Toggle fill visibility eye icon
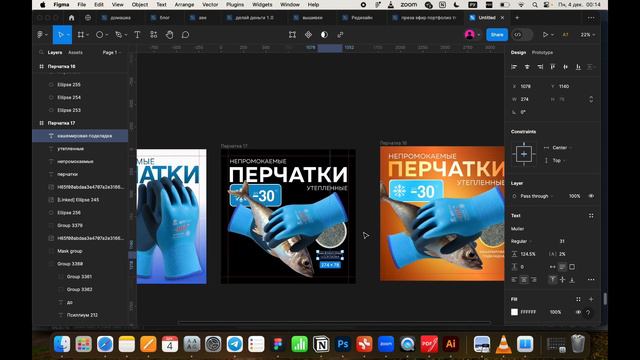Image resolution: width=640 pixels, height=360 pixels. coord(578,312)
